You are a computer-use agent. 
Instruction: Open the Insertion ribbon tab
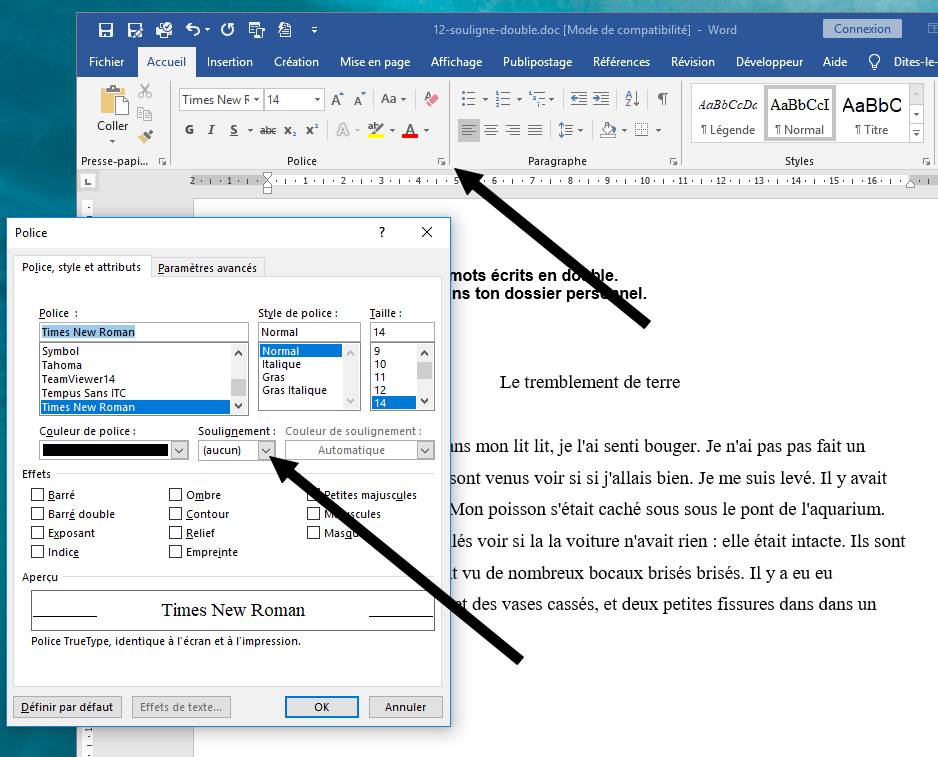pyautogui.click(x=230, y=62)
